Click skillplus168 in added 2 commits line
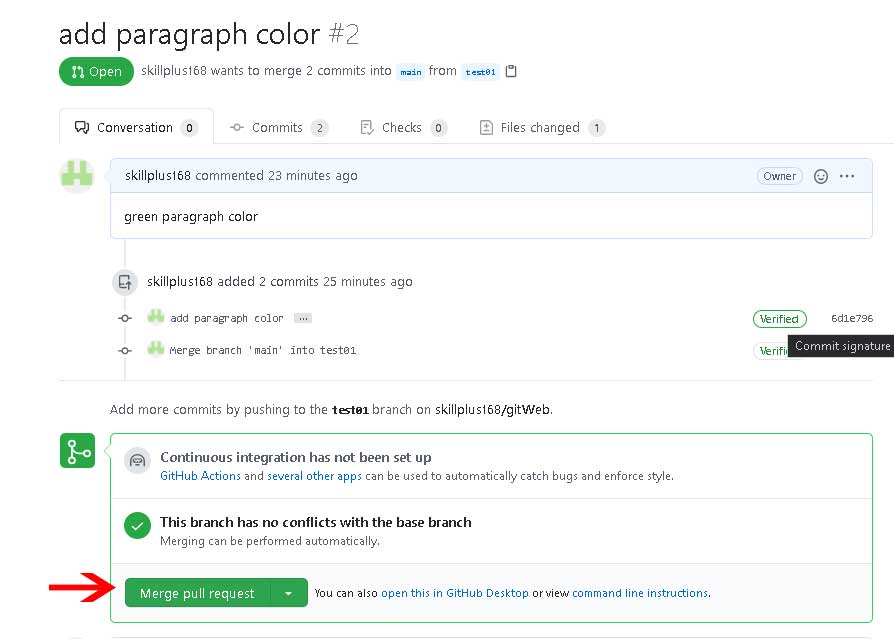 pyautogui.click(x=180, y=282)
